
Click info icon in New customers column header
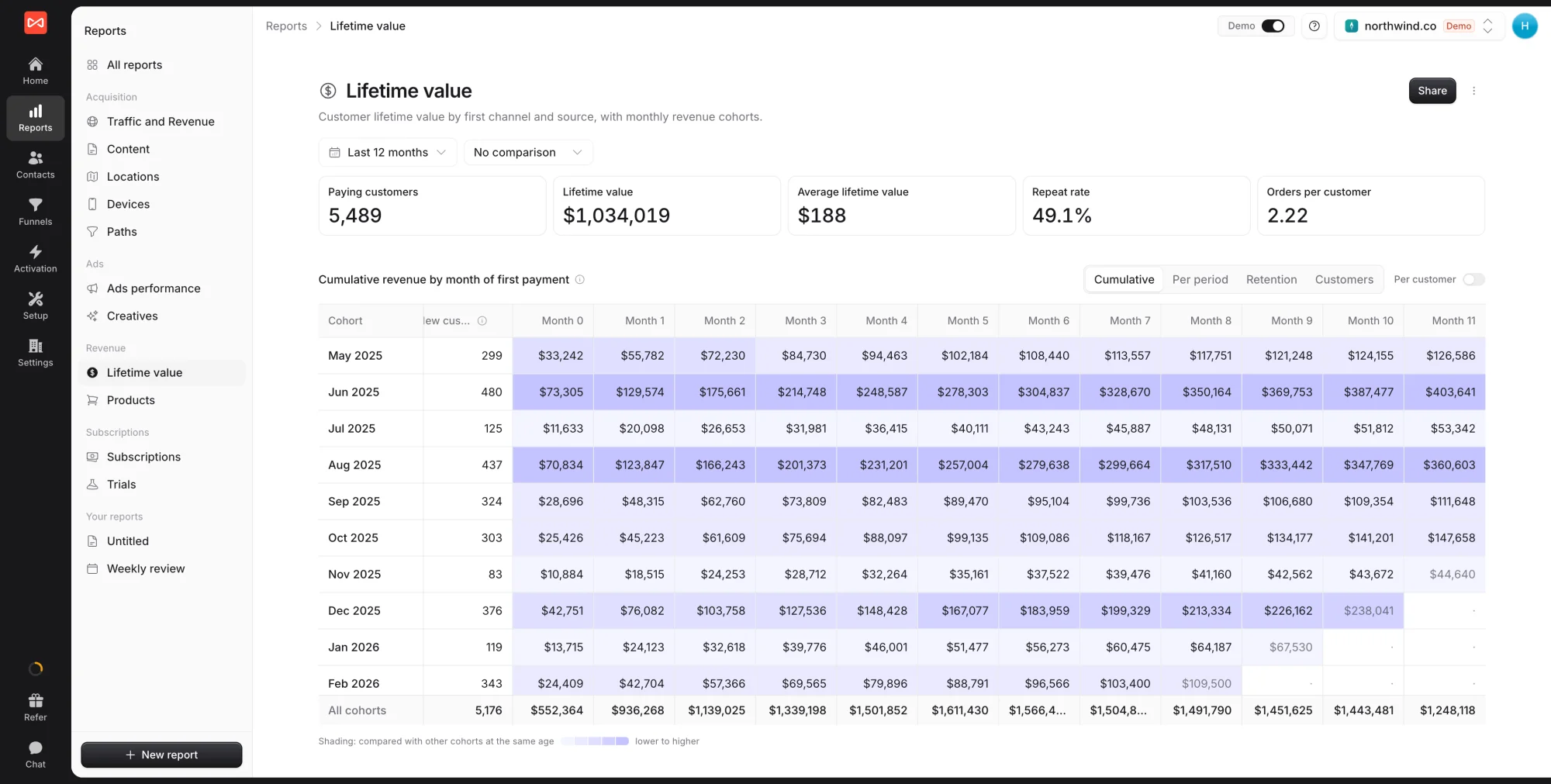482,320
